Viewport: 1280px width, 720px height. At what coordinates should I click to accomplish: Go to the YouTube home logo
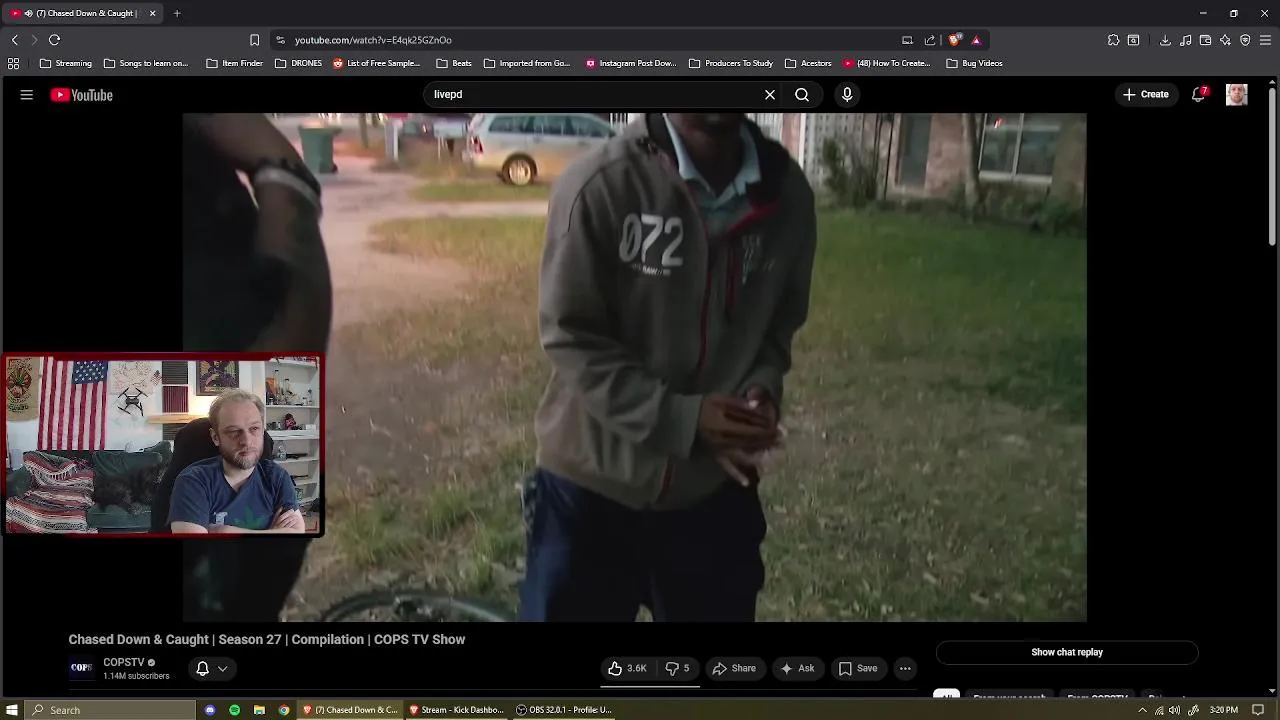pyautogui.click(x=82, y=95)
